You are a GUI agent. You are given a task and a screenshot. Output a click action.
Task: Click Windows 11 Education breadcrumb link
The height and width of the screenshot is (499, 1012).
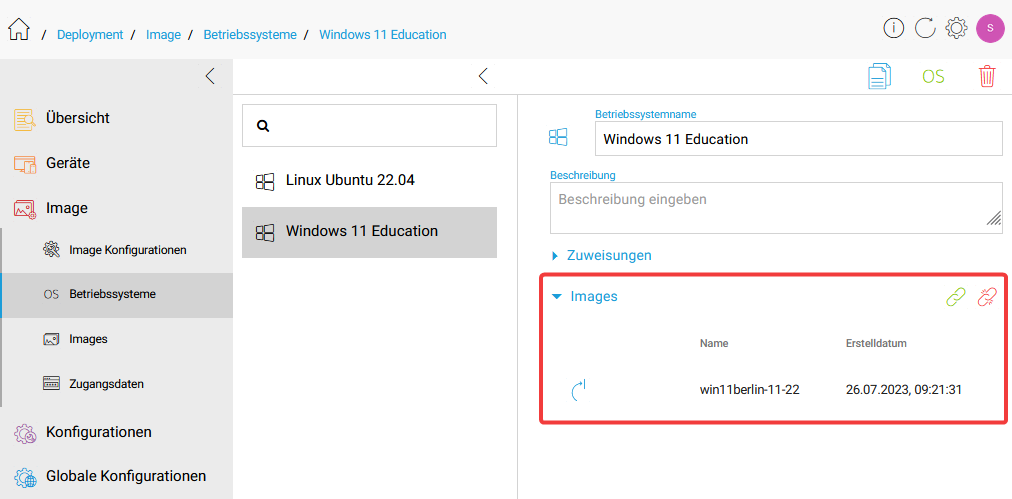pos(383,35)
